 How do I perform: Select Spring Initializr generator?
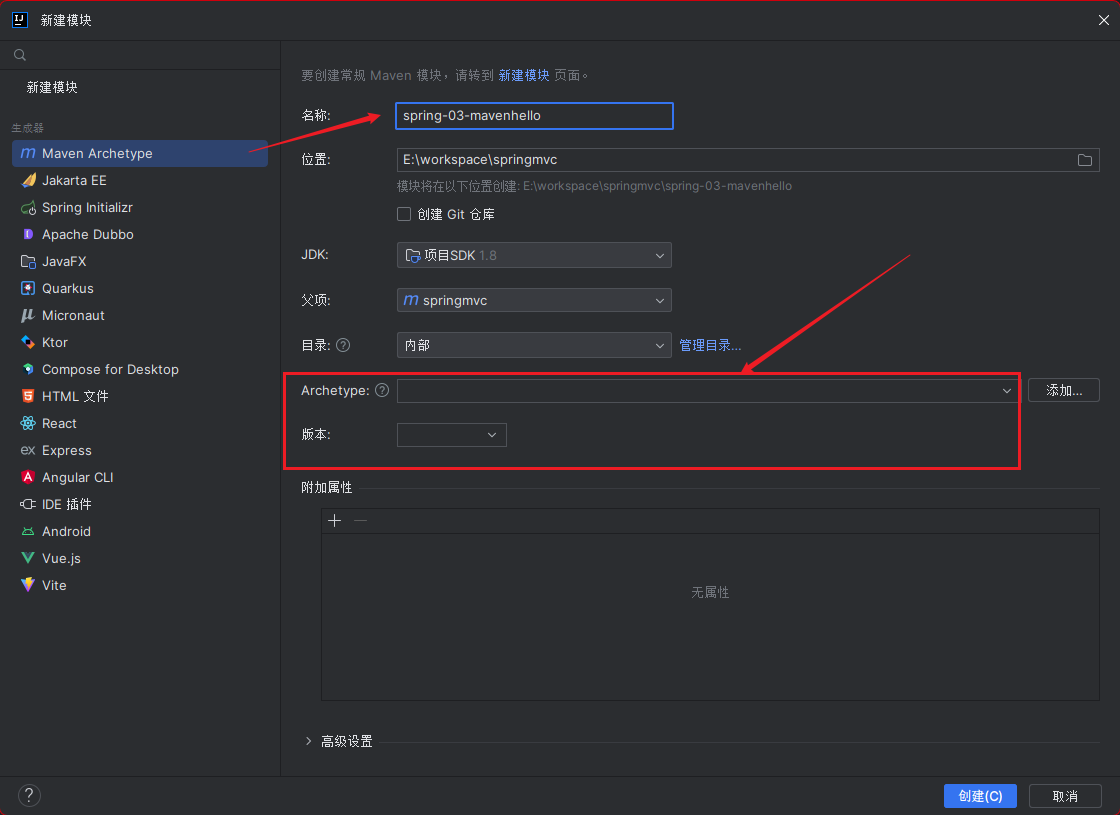[140, 208]
